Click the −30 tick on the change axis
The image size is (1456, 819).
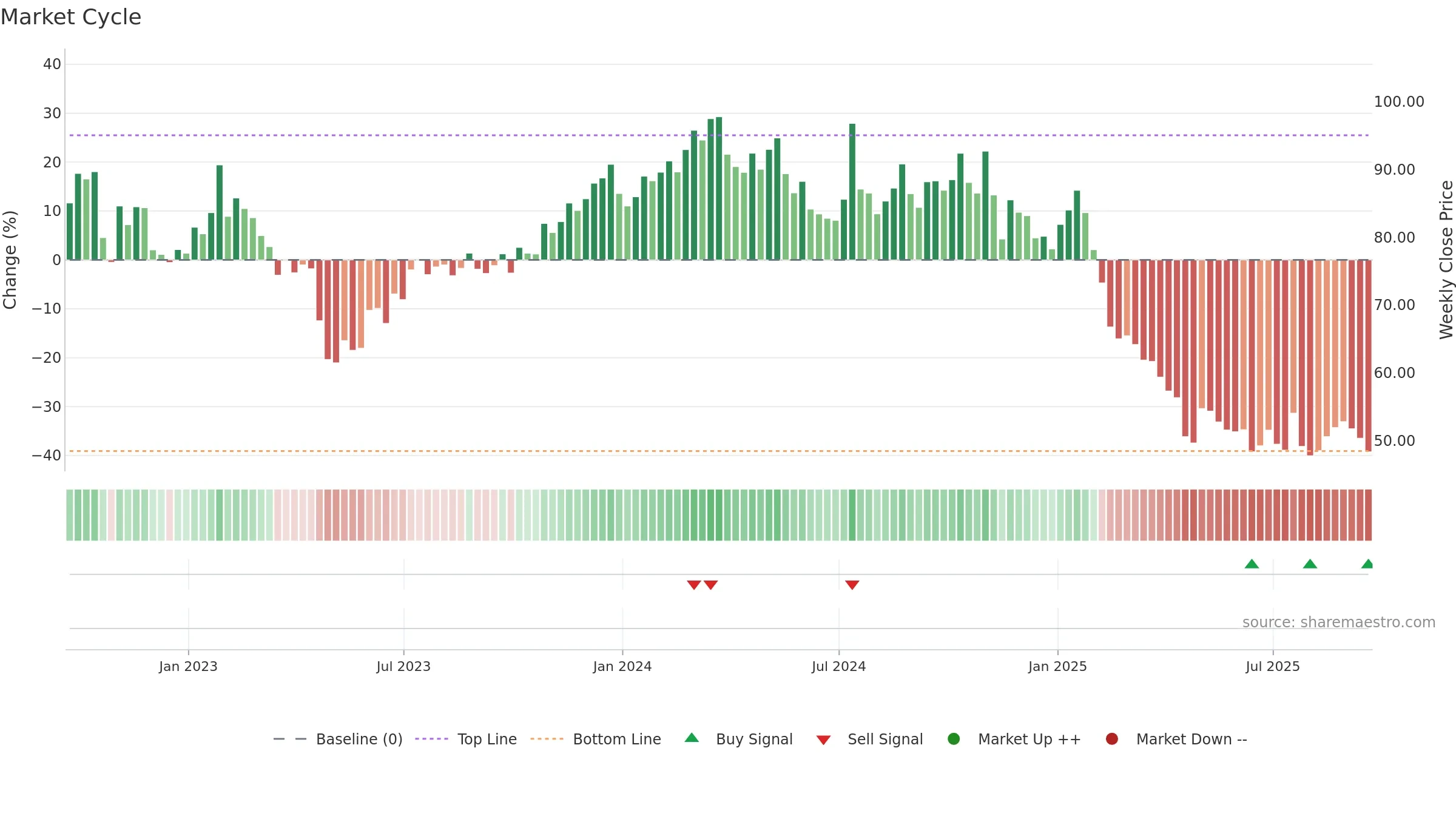click(47, 406)
